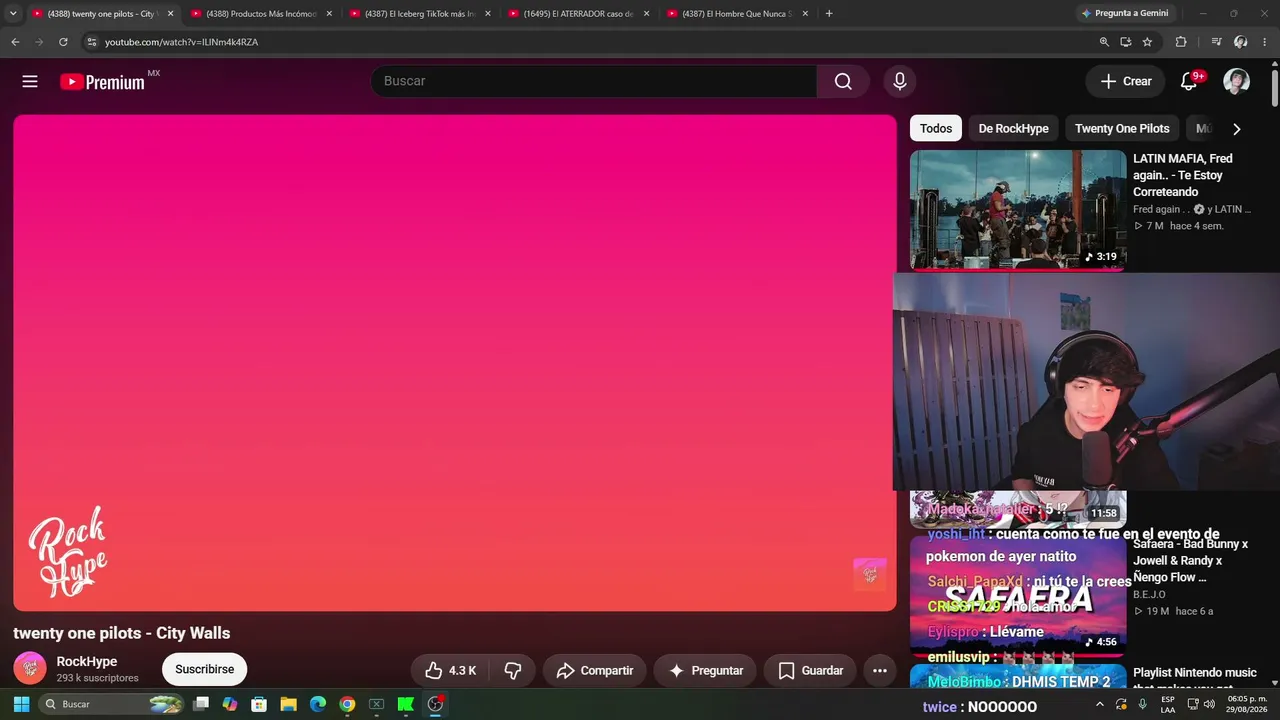Close the Productos Más Incómodos tab
Screen dimensions: 1280x720
329,14
